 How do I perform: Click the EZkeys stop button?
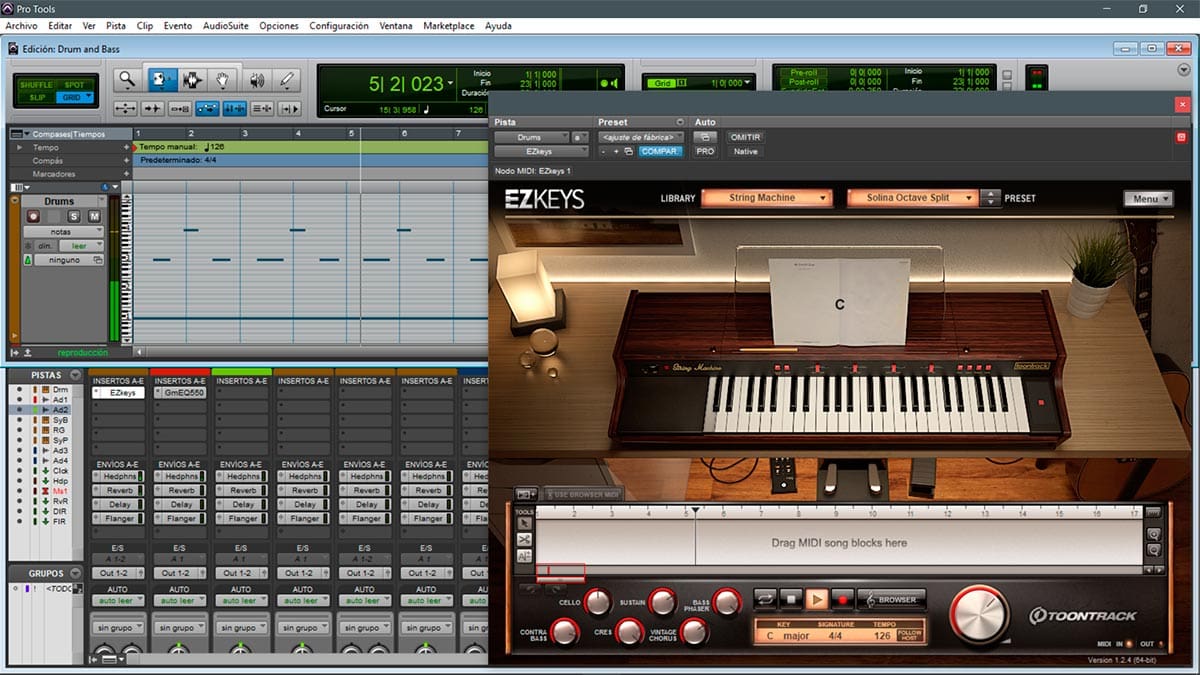[791, 599]
